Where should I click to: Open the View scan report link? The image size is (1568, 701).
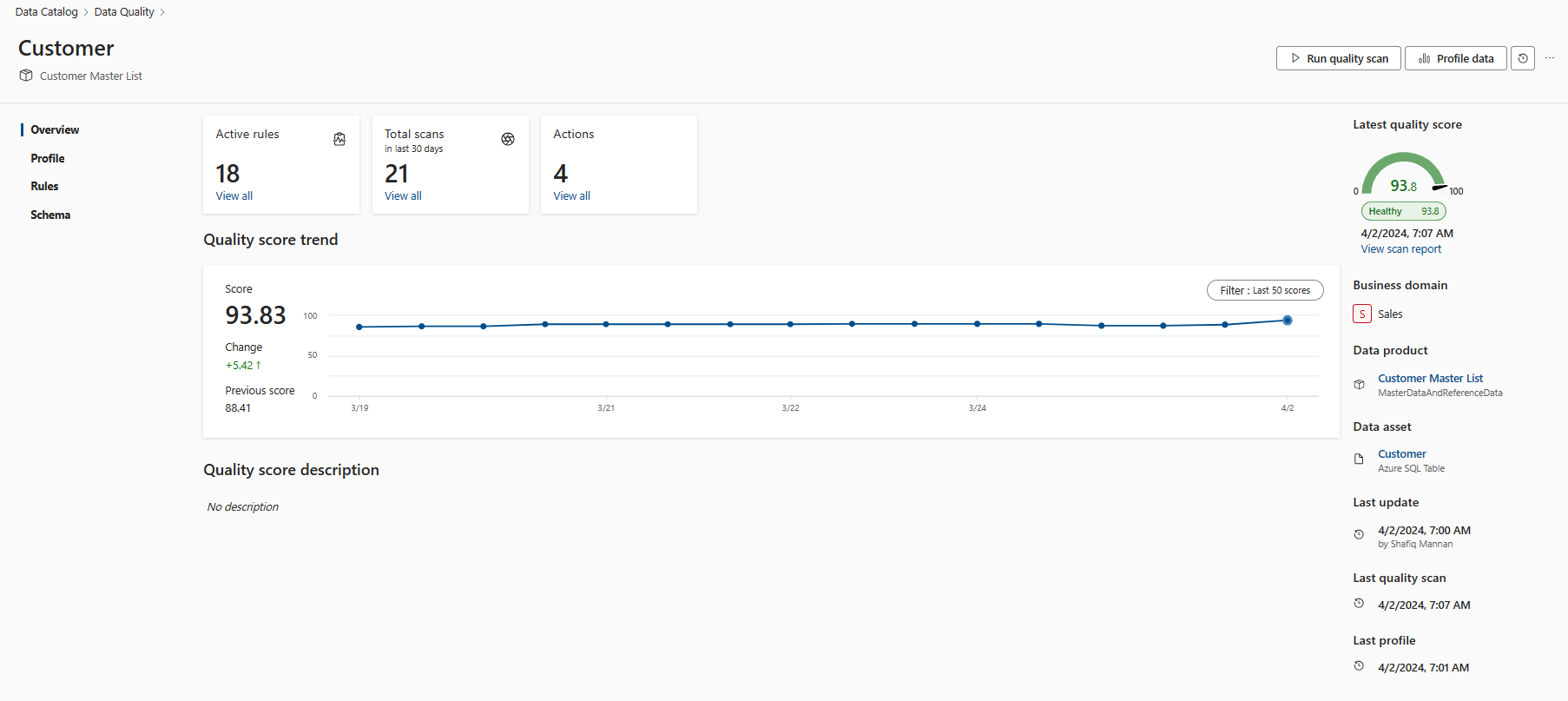(1400, 249)
